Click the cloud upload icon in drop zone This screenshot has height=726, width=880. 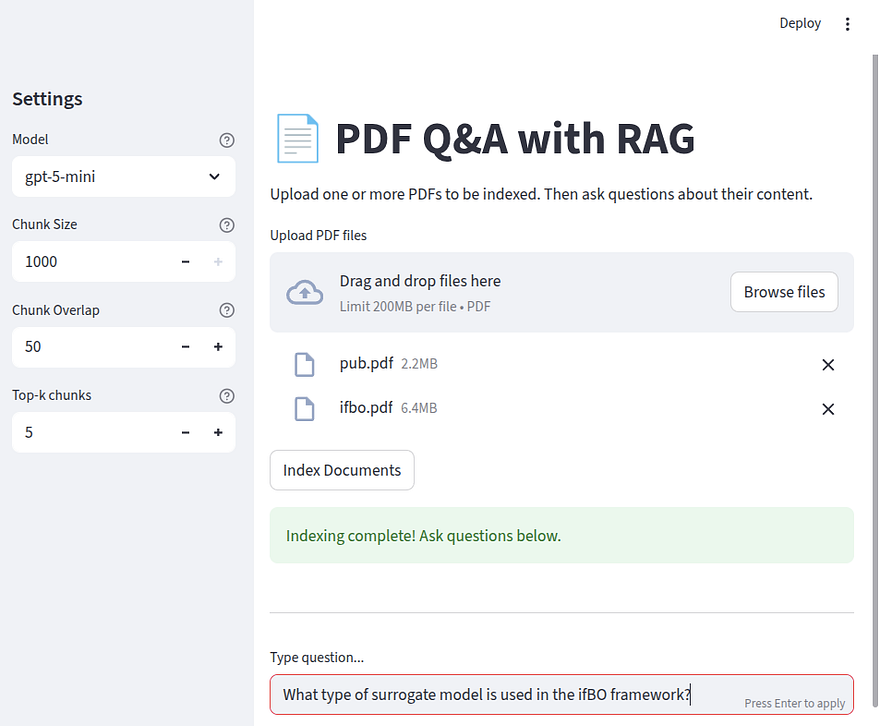pyautogui.click(x=305, y=291)
